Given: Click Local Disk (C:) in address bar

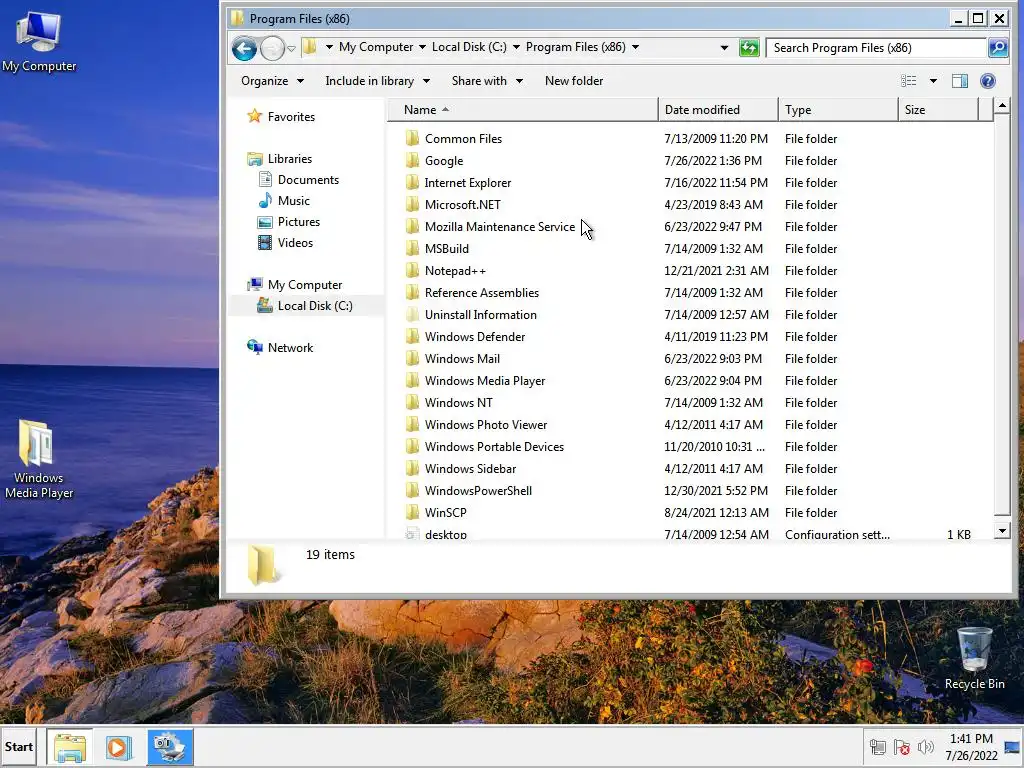Looking at the screenshot, I should 469,47.
